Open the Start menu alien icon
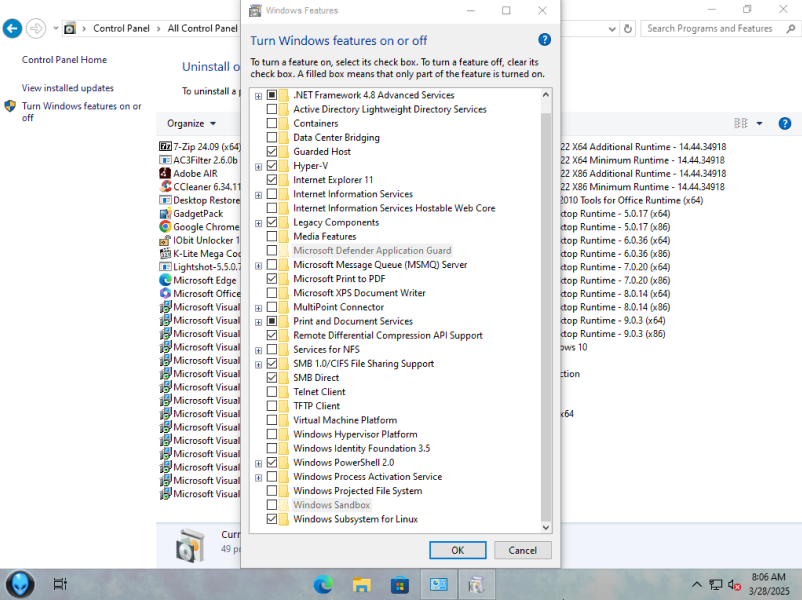The width and height of the screenshot is (802, 600). coord(20,584)
